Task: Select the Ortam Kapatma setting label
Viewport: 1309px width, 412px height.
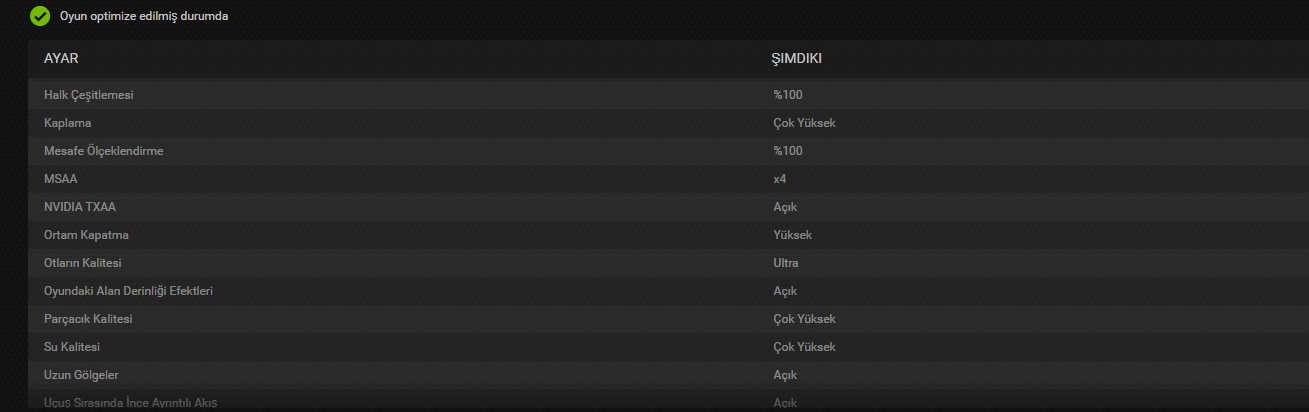Action: click(x=87, y=235)
